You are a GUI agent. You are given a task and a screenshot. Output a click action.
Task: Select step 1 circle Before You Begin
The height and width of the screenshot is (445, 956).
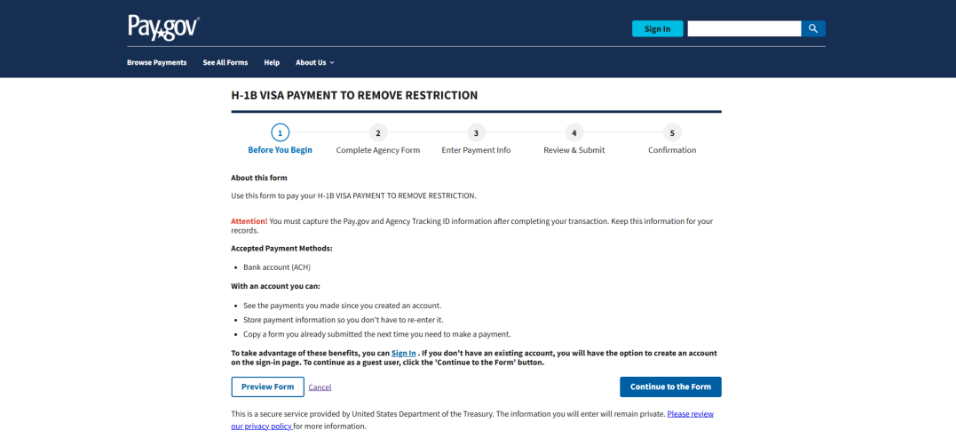click(x=280, y=132)
